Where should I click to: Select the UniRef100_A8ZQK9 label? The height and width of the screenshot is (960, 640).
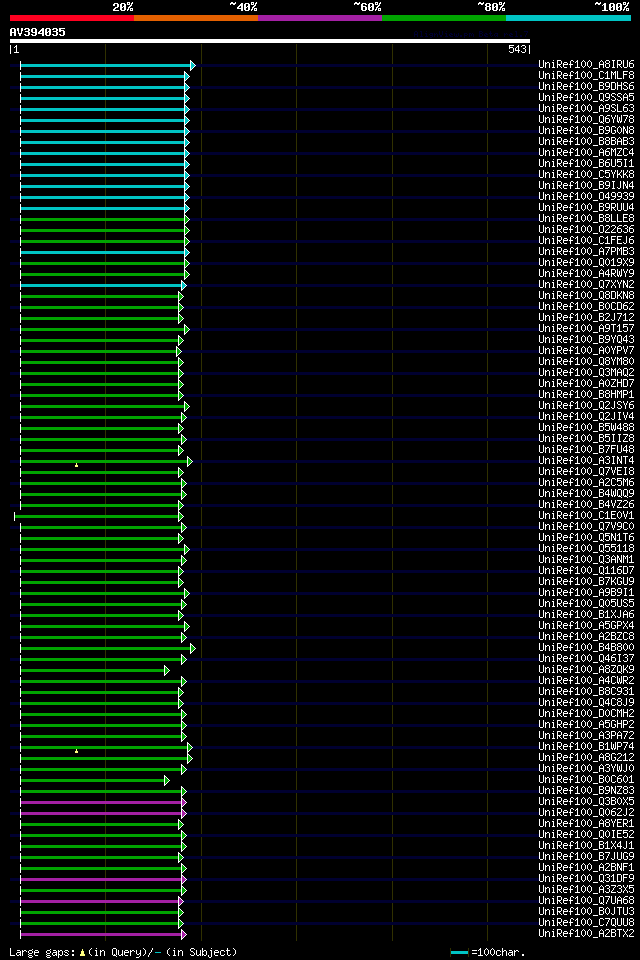coord(586,670)
